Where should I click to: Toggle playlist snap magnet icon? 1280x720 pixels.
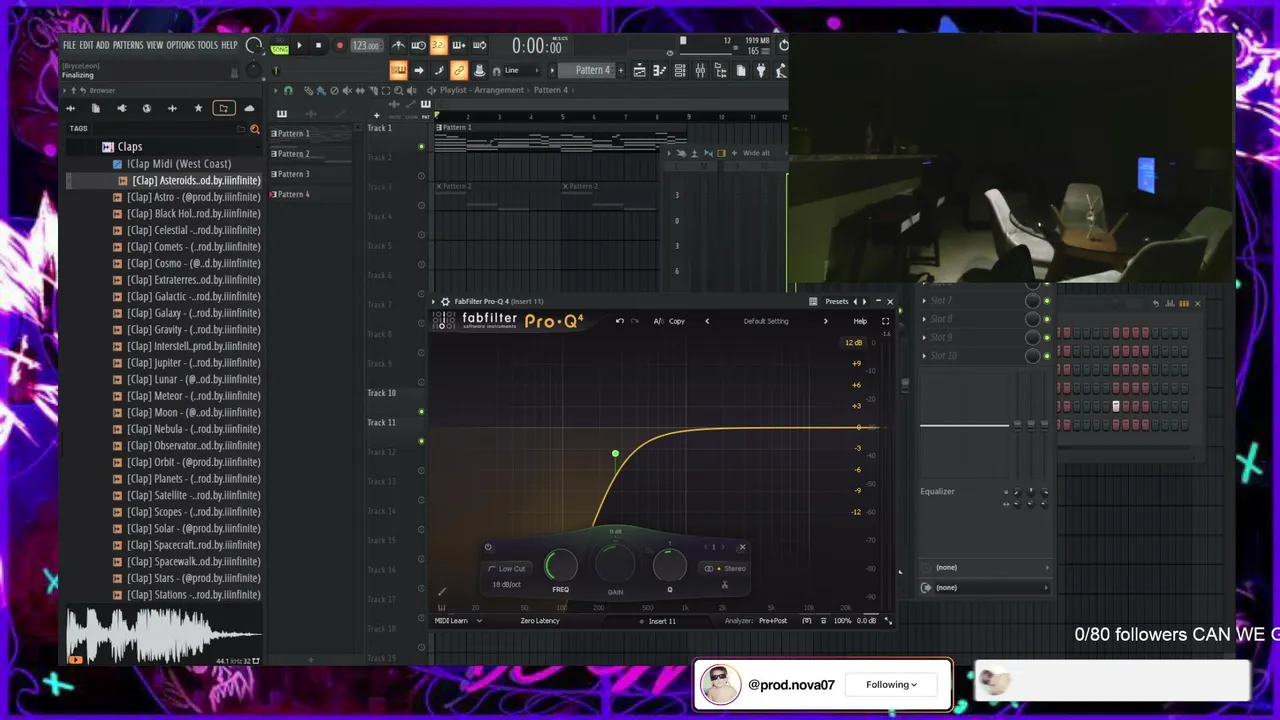(x=288, y=90)
